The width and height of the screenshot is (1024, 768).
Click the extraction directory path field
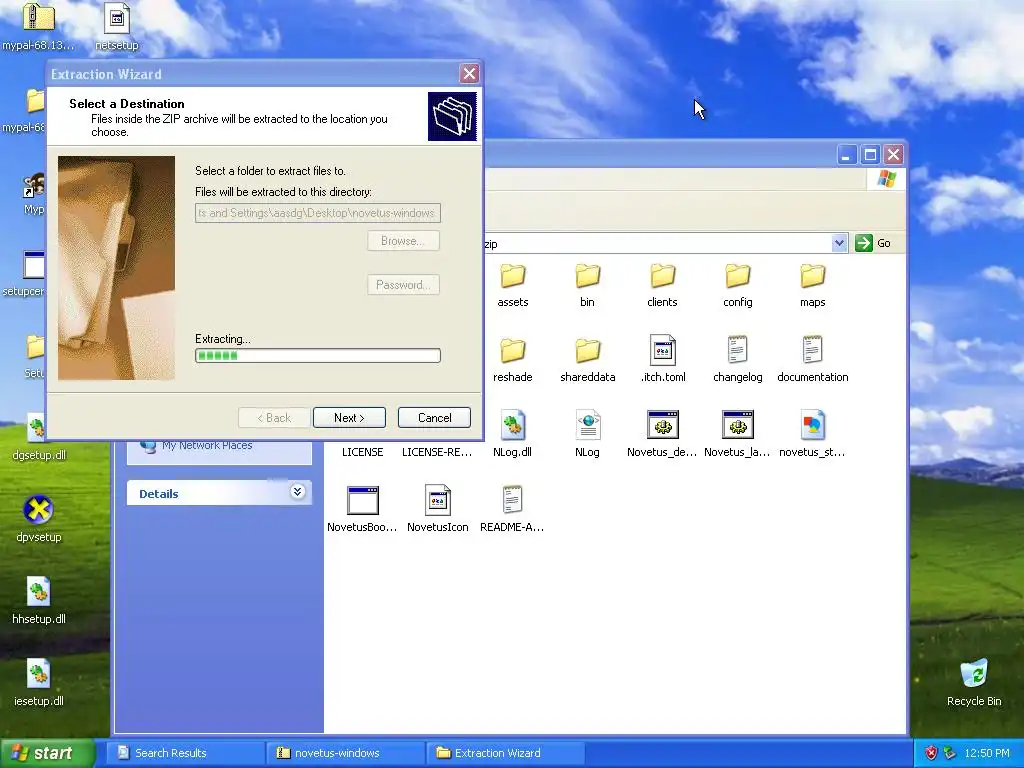click(317, 213)
